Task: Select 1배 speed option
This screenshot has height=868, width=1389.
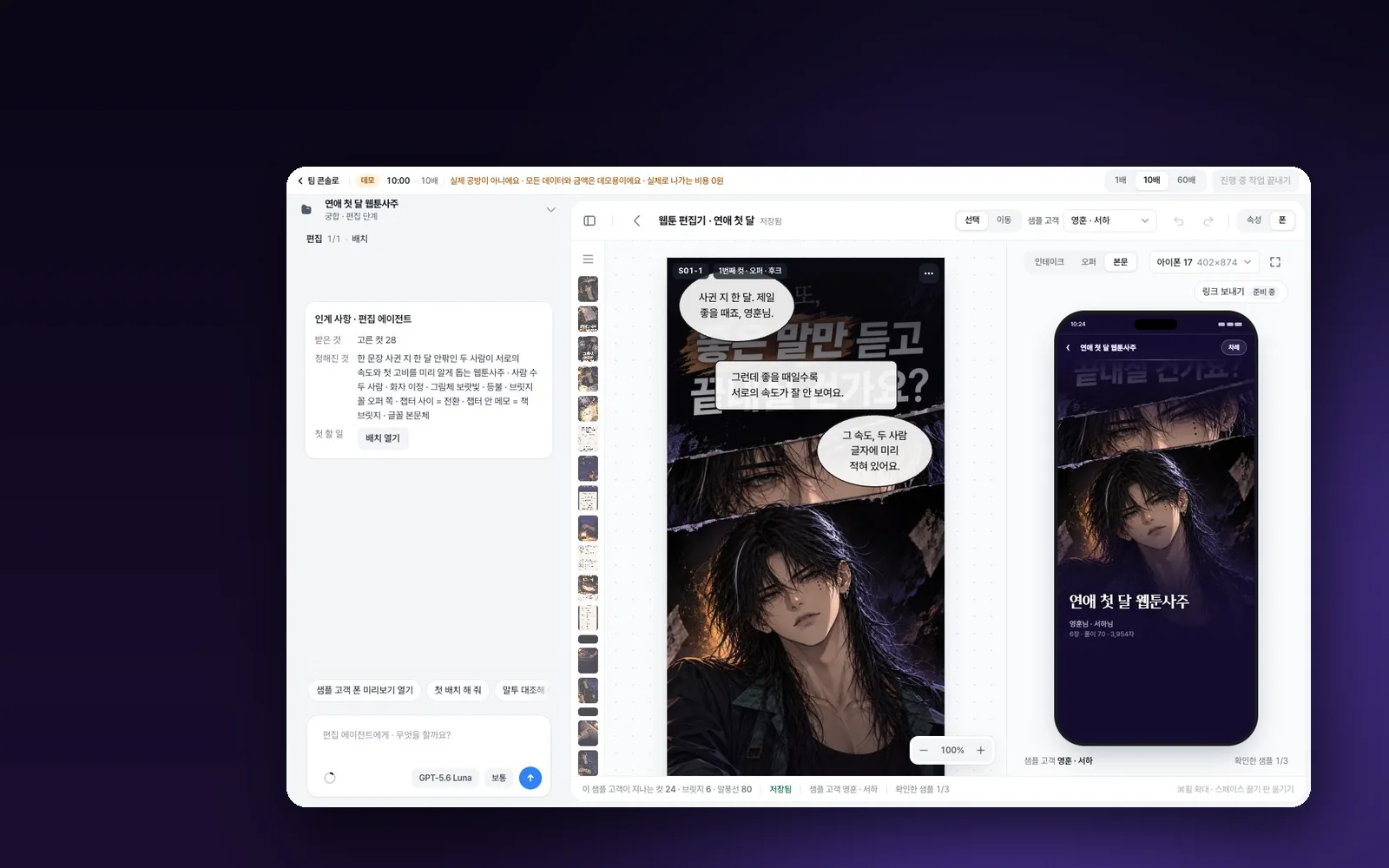Action: pyautogui.click(x=1121, y=181)
